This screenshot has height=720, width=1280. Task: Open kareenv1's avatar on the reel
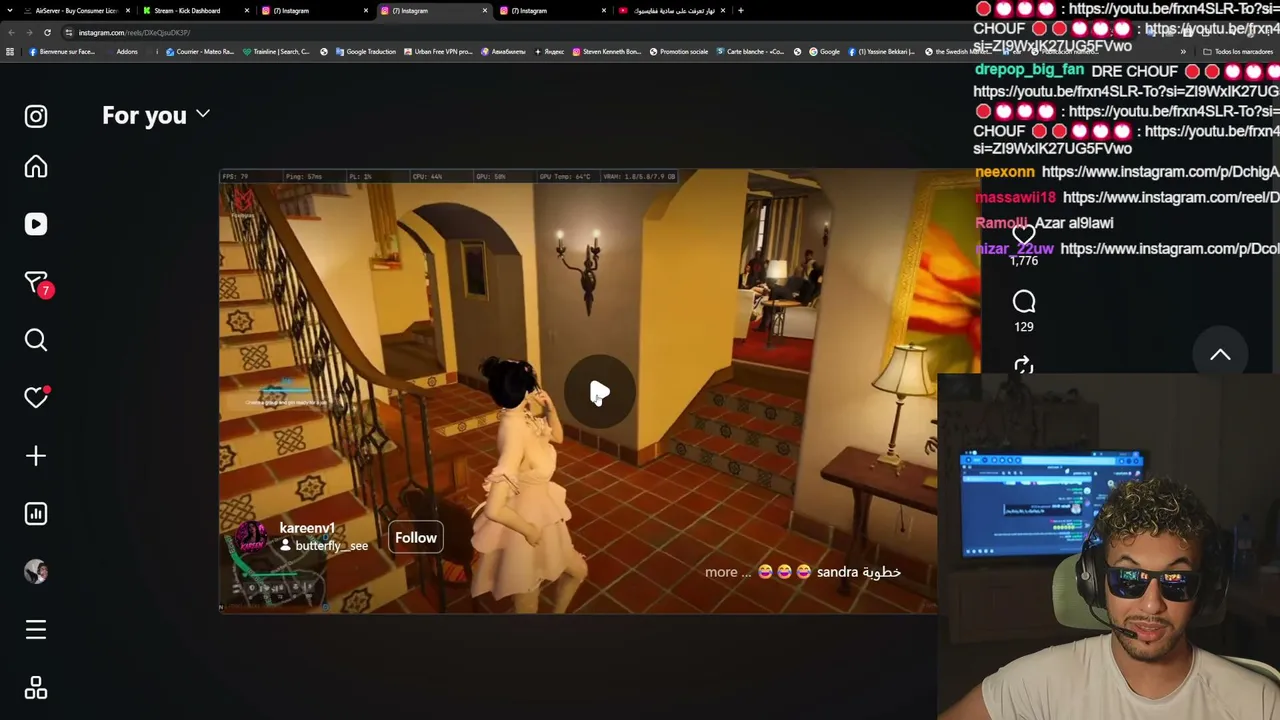252,537
